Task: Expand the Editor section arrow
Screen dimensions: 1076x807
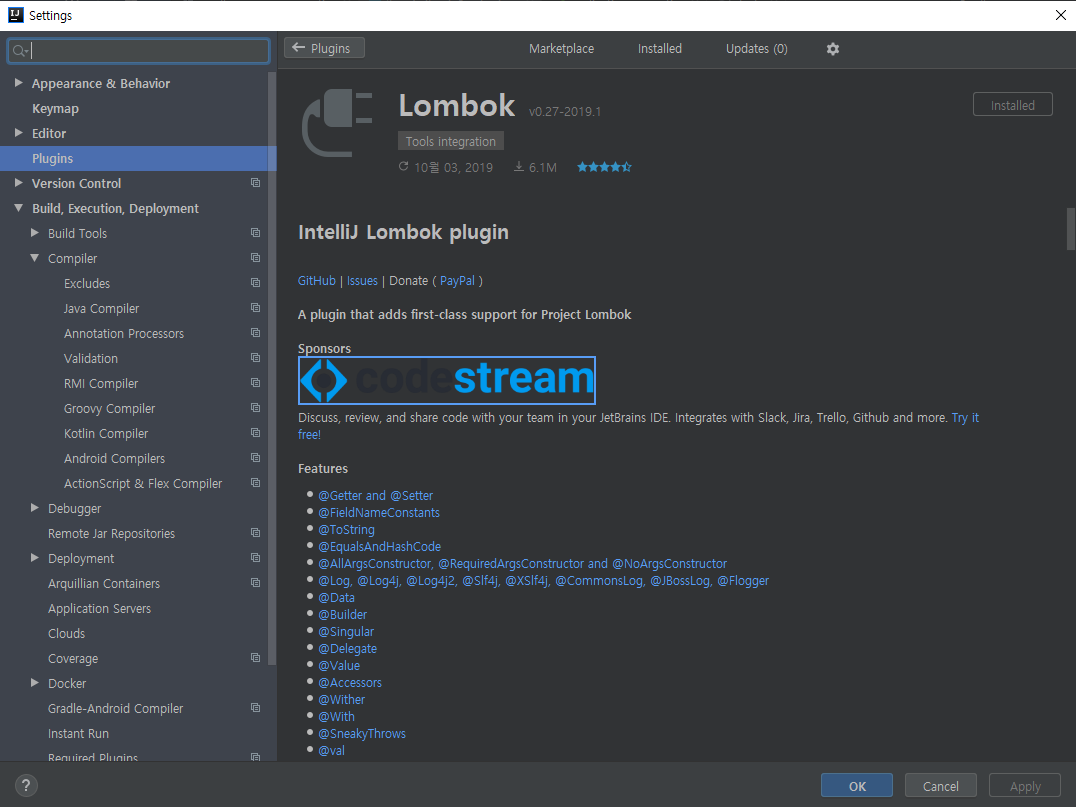Action: (19, 132)
